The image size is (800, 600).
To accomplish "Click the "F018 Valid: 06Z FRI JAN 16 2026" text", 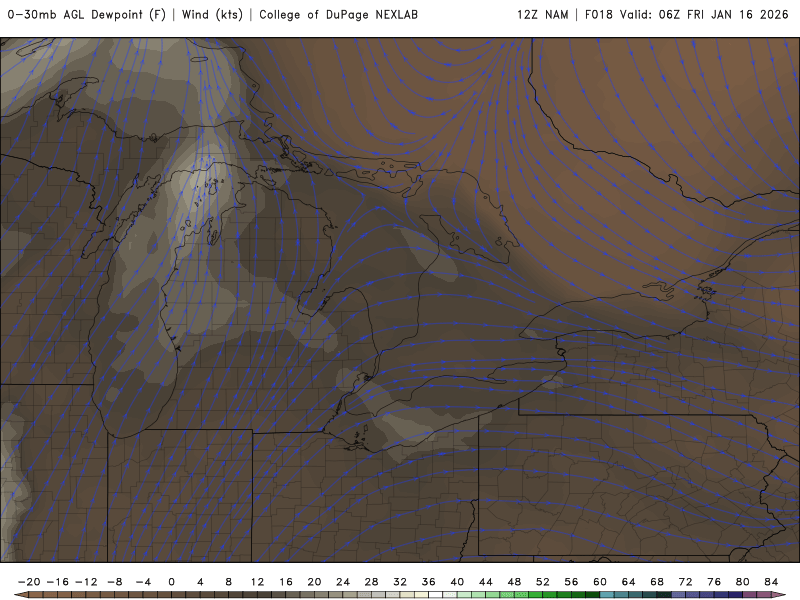I will point(687,15).
